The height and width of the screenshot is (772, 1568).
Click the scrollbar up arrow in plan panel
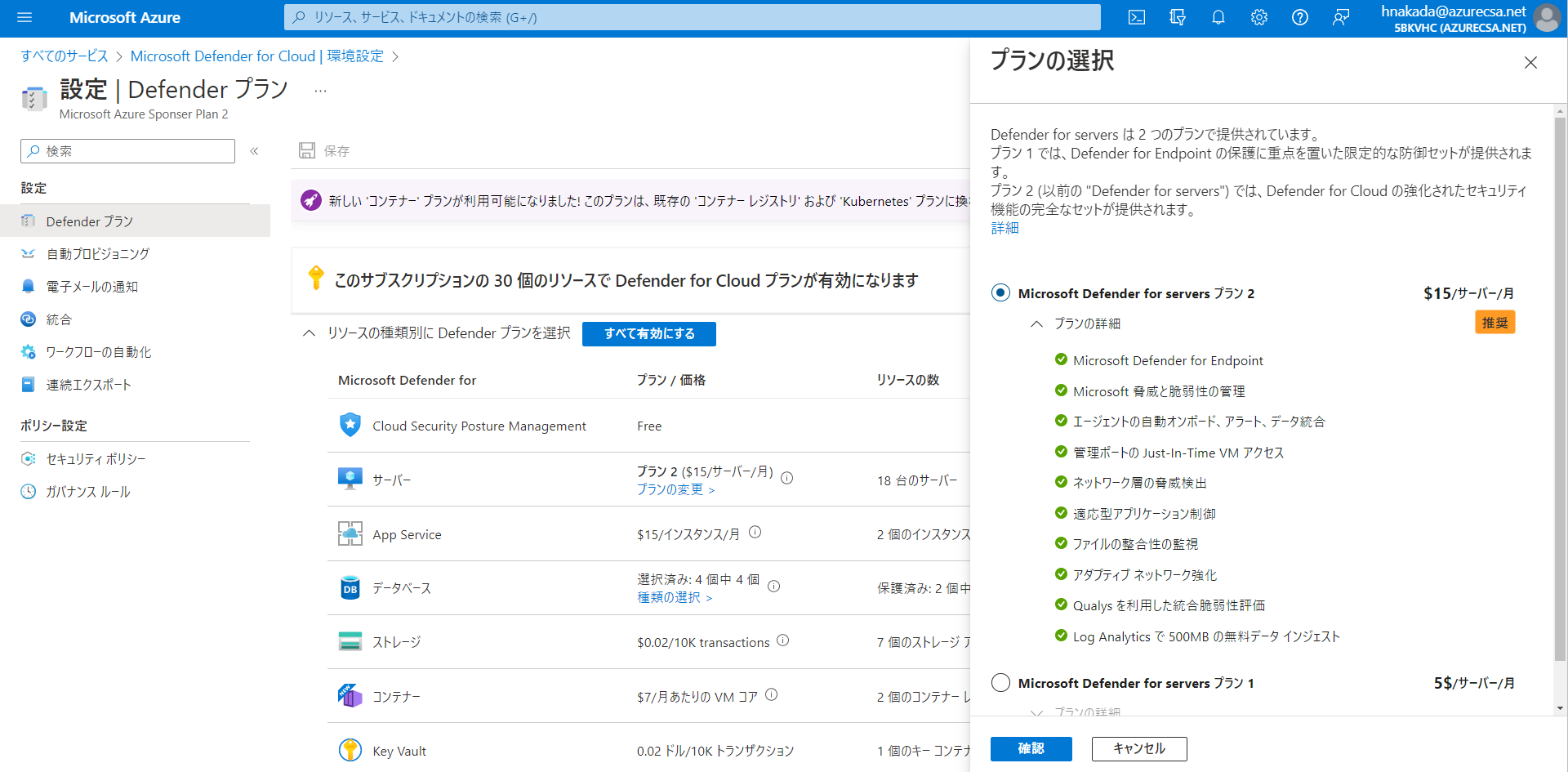coord(1561,111)
